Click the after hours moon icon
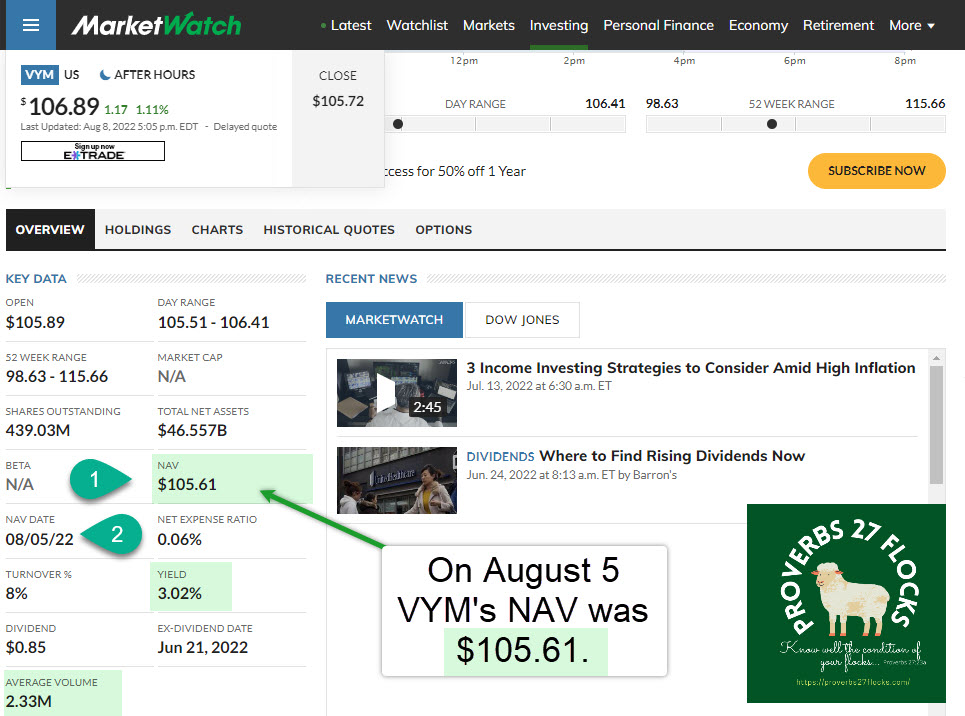 105,75
